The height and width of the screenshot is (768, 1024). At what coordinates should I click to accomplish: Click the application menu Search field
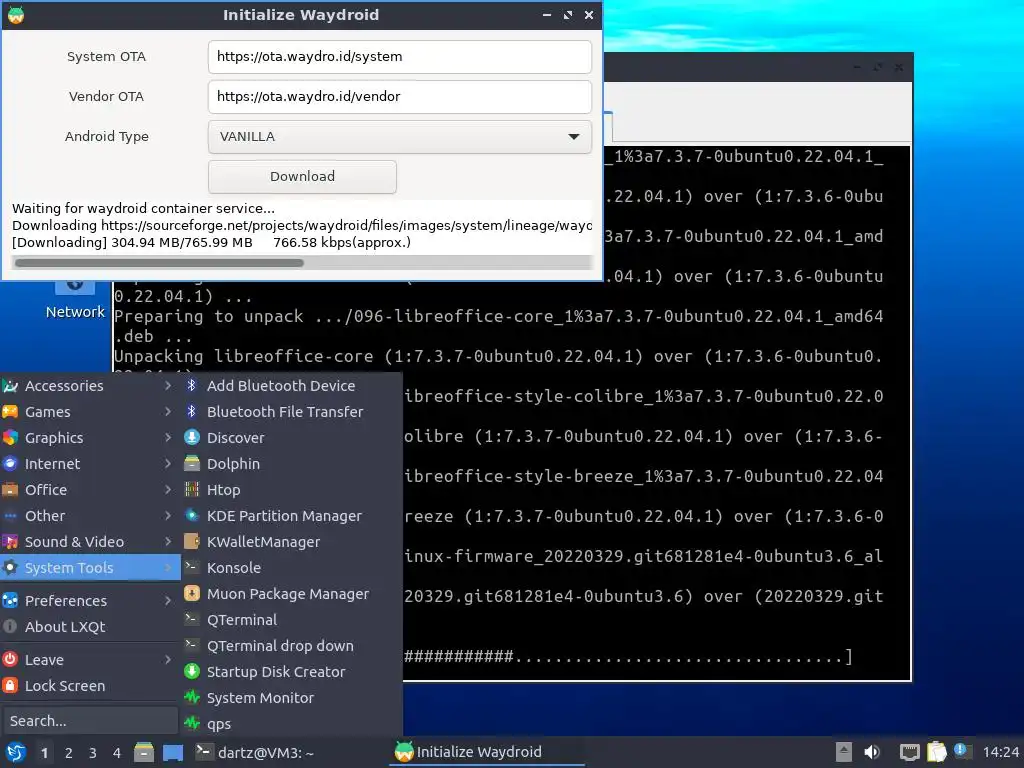point(89,721)
